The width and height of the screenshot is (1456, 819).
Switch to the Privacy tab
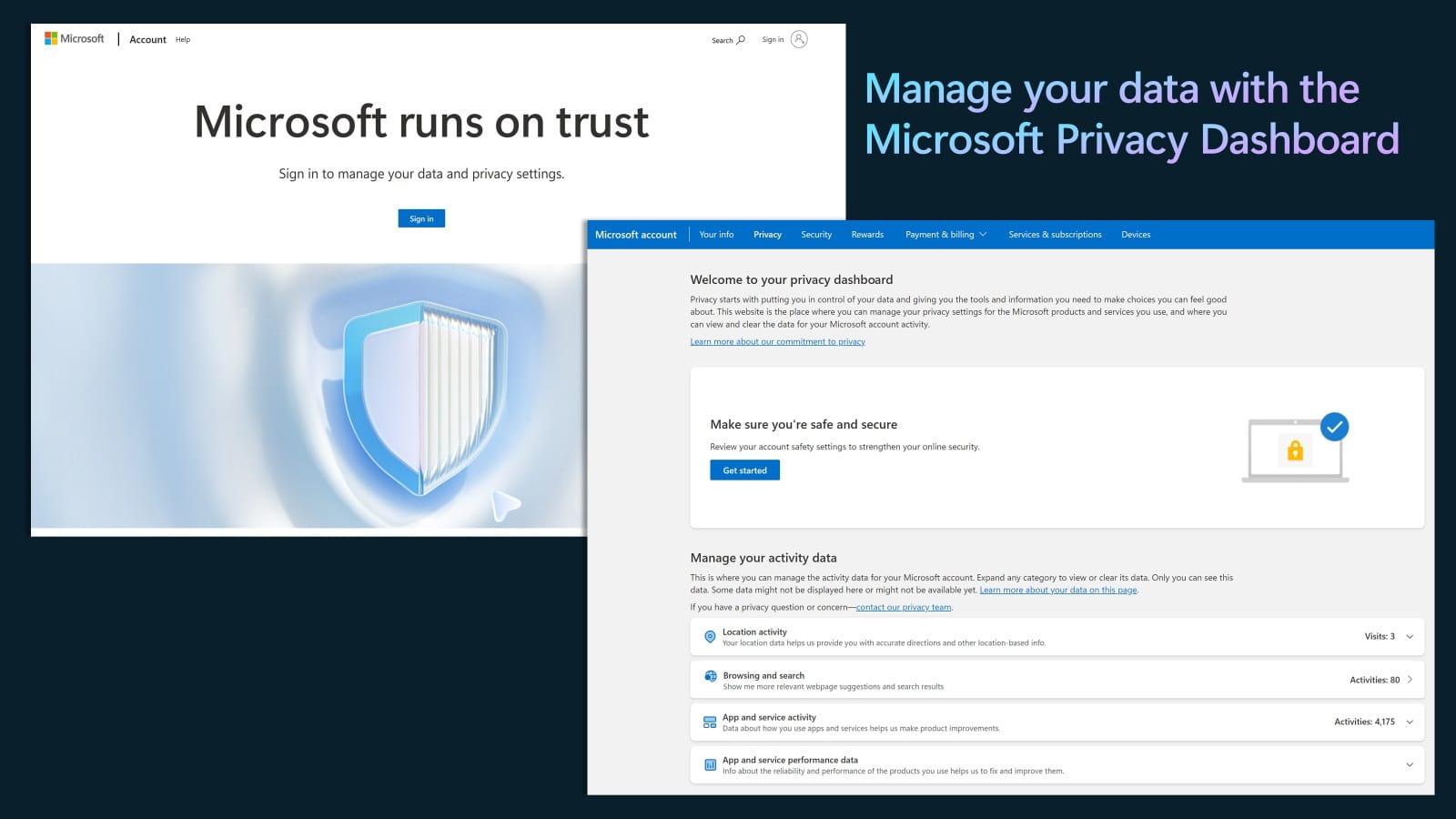click(767, 235)
